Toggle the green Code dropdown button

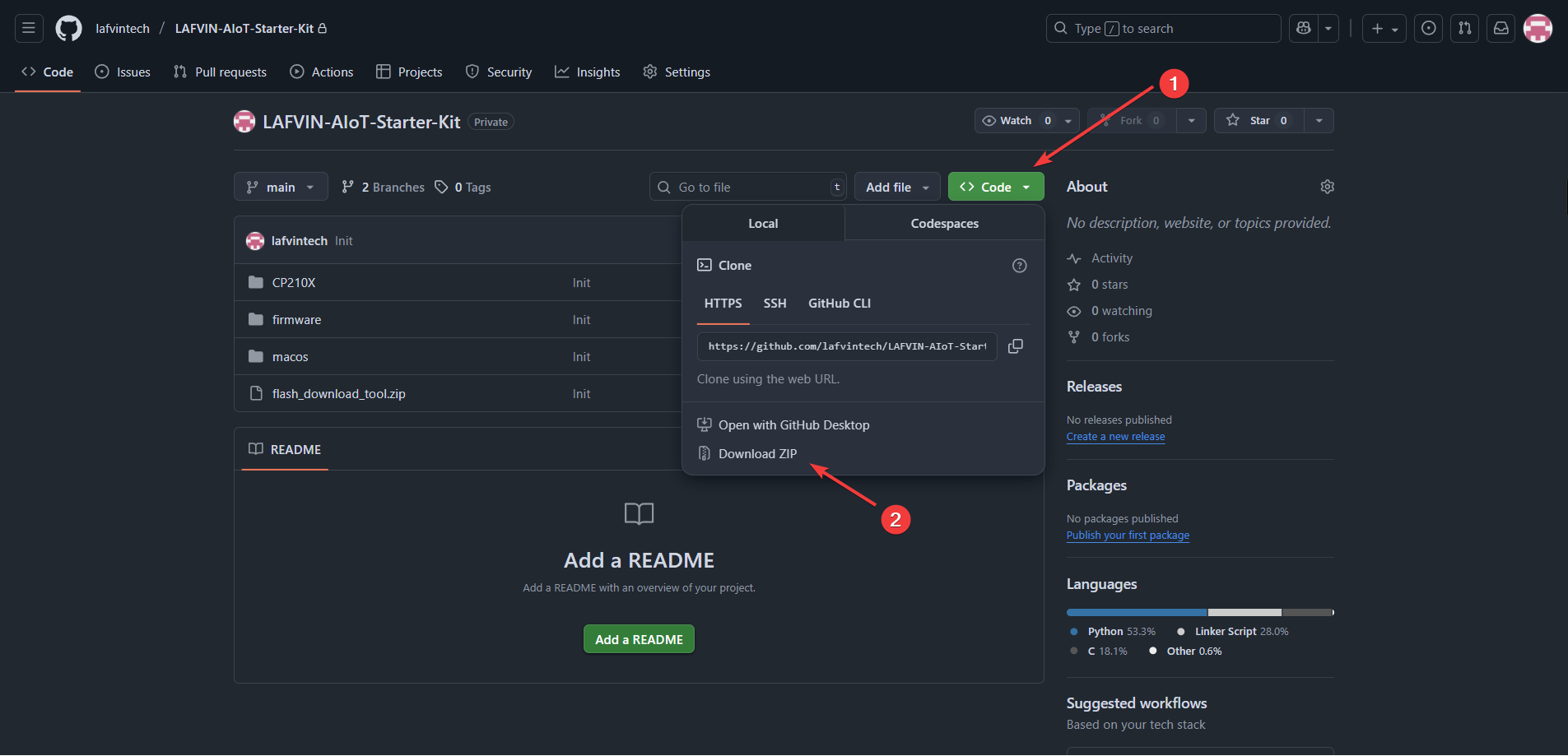(996, 187)
